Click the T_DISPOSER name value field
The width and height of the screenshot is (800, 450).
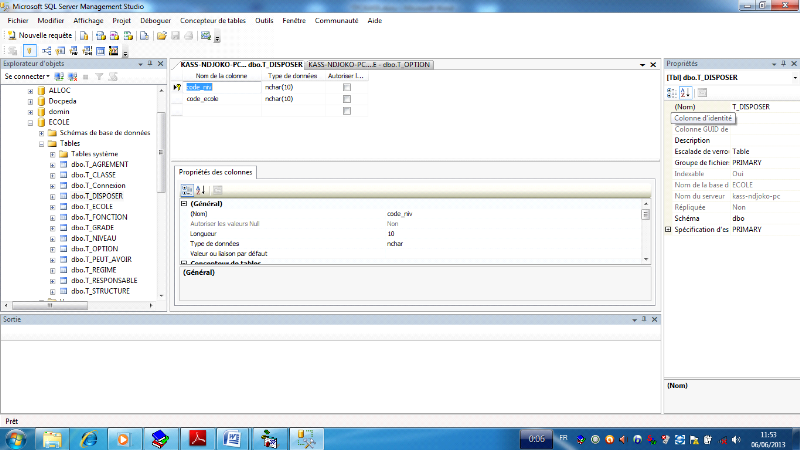point(764,107)
